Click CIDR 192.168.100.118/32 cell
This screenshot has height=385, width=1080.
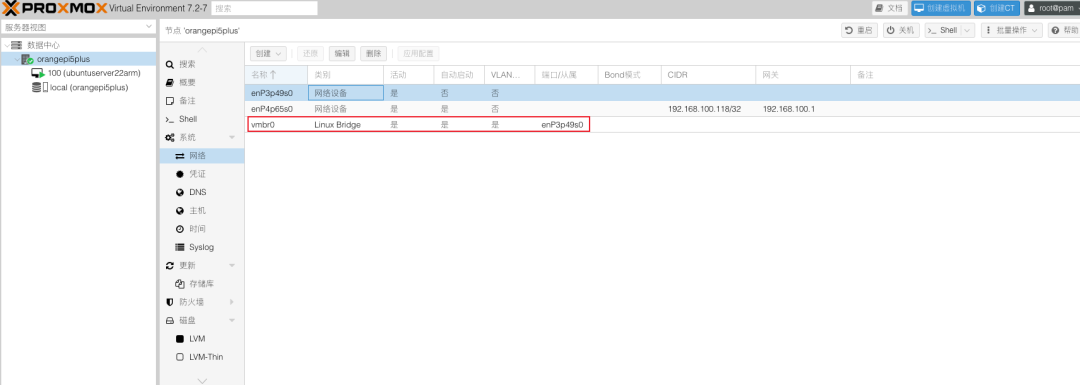[709, 109]
